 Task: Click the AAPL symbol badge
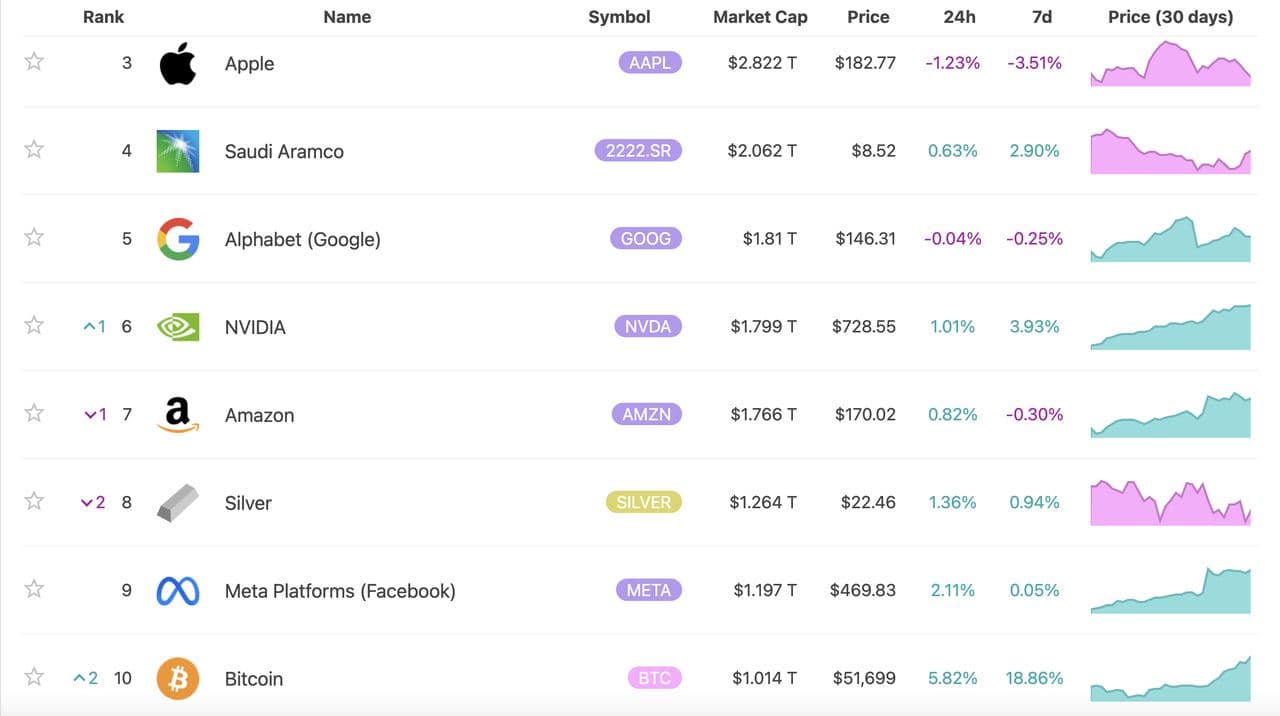click(x=650, y=63)
